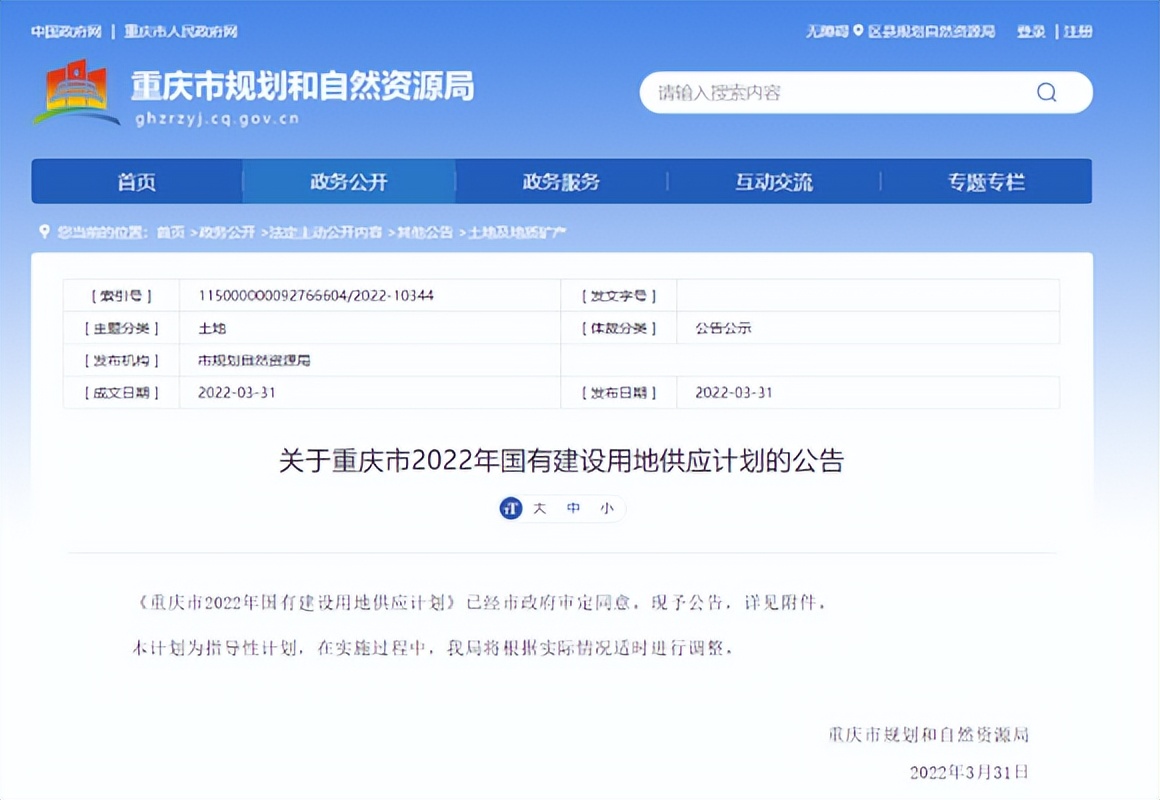Click the 无障碍 accessibility link
This screenshot has width=1160, height=800.
pyautogui.click(x=826, y=31)
